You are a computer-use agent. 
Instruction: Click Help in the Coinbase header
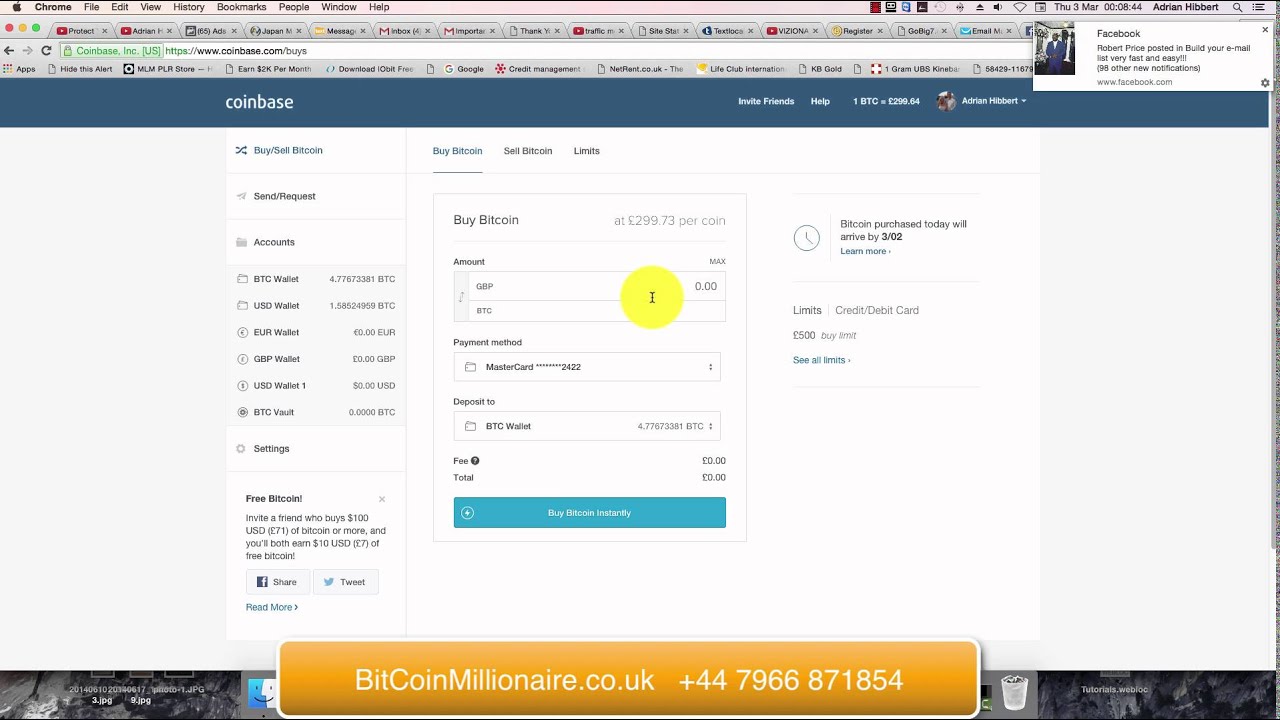[820, 101]
